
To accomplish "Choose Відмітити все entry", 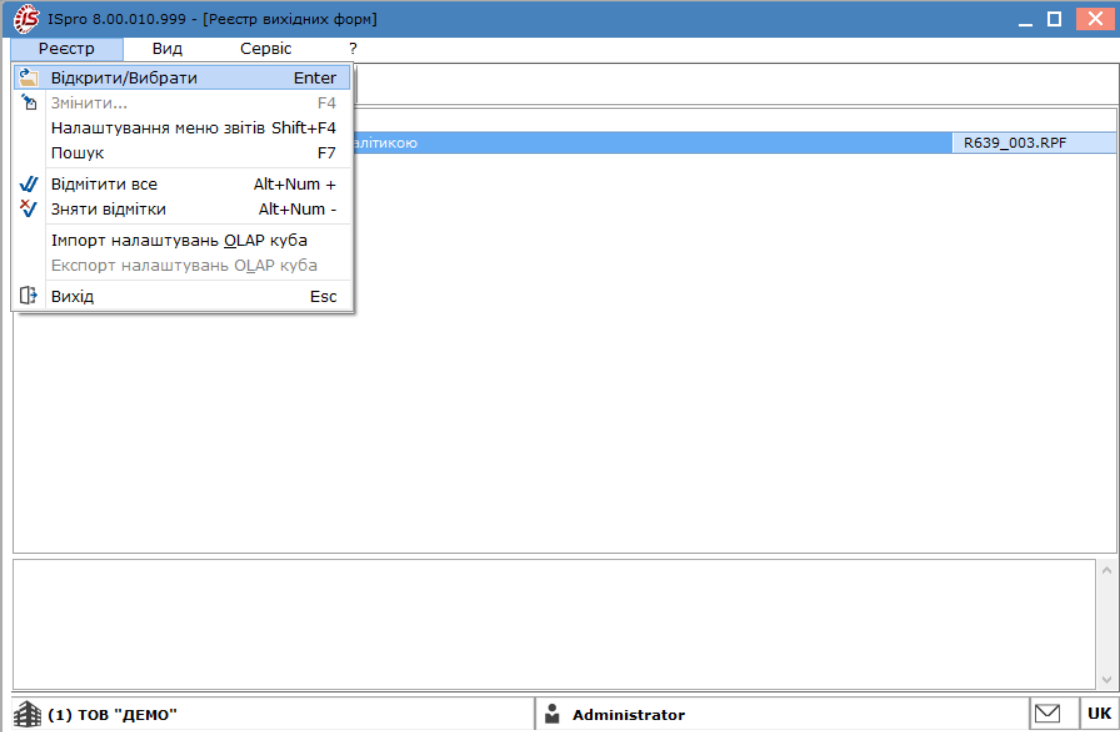I will 182,184.
